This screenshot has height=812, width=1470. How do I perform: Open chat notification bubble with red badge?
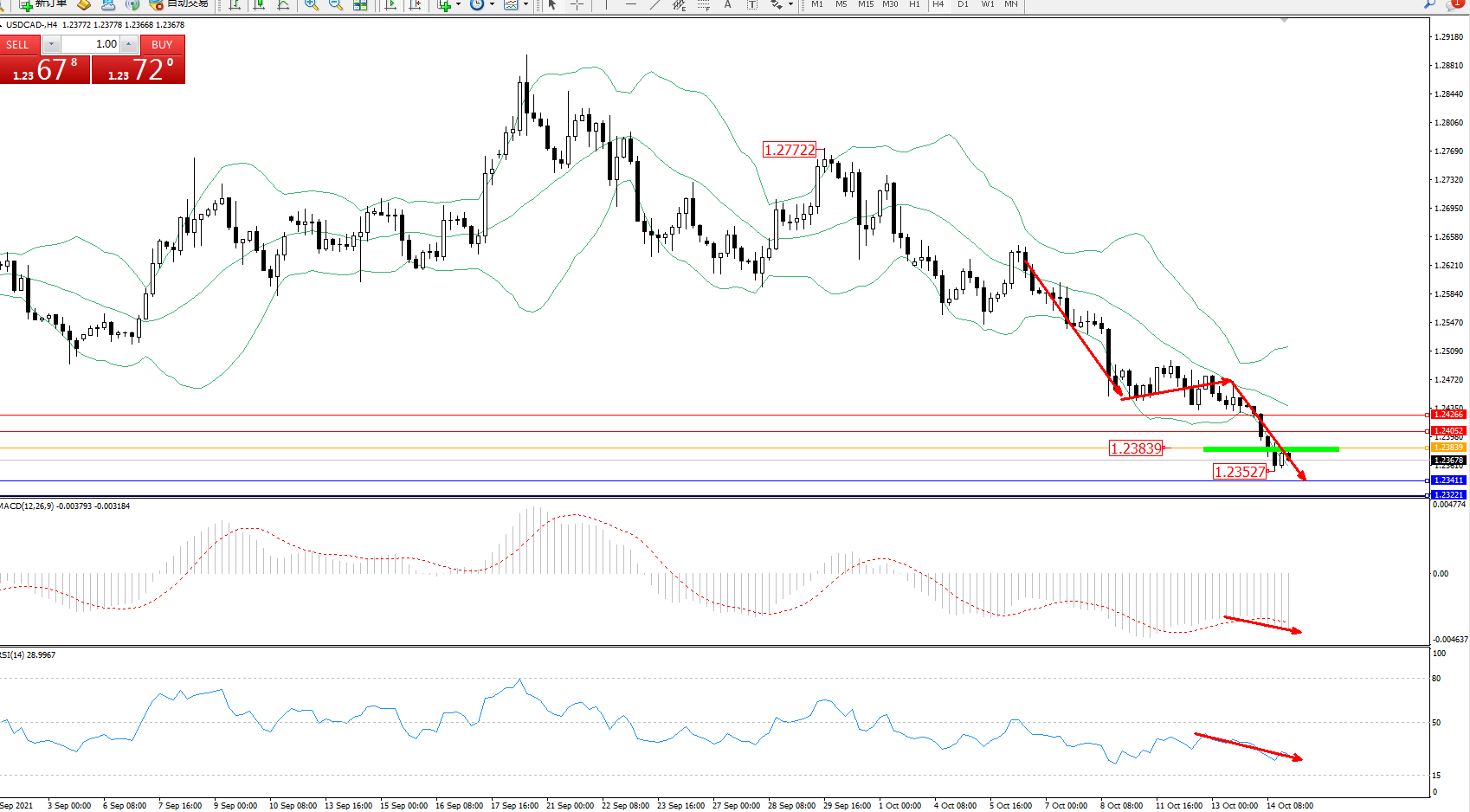[1454, 4]
